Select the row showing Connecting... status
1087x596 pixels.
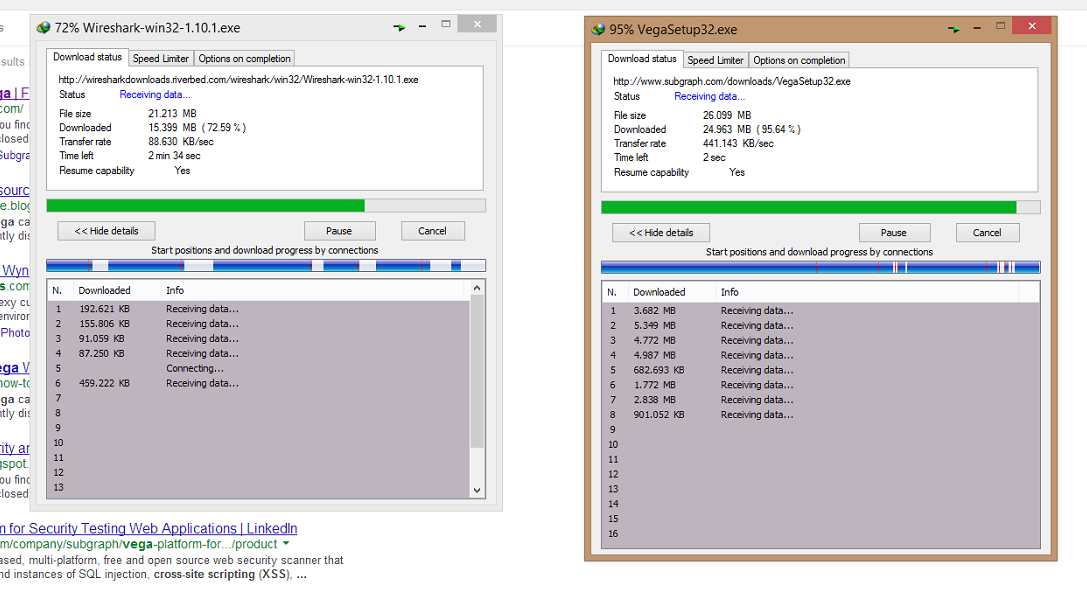click(x=259, y=369)
